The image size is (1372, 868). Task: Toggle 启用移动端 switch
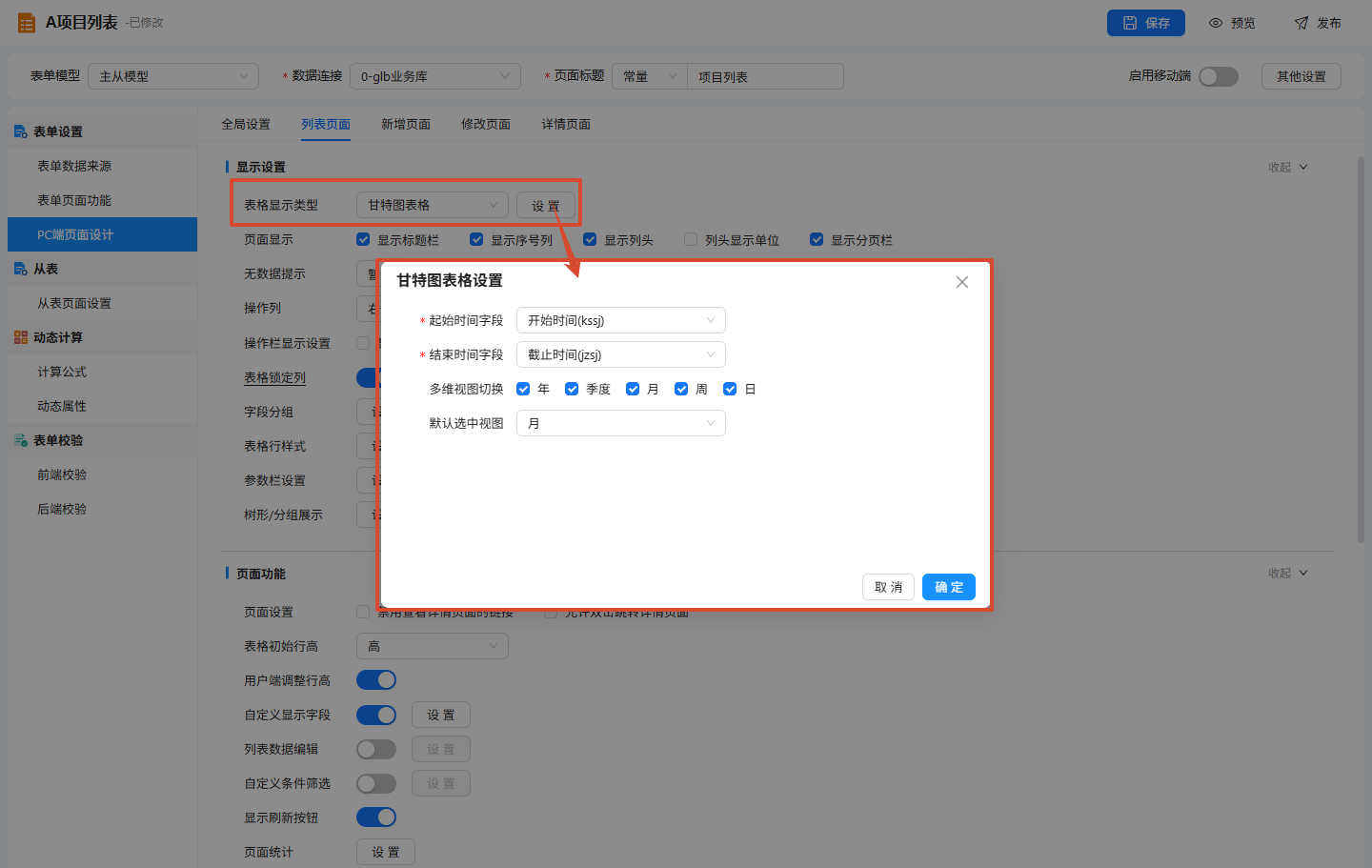[x=1219, y=76]
